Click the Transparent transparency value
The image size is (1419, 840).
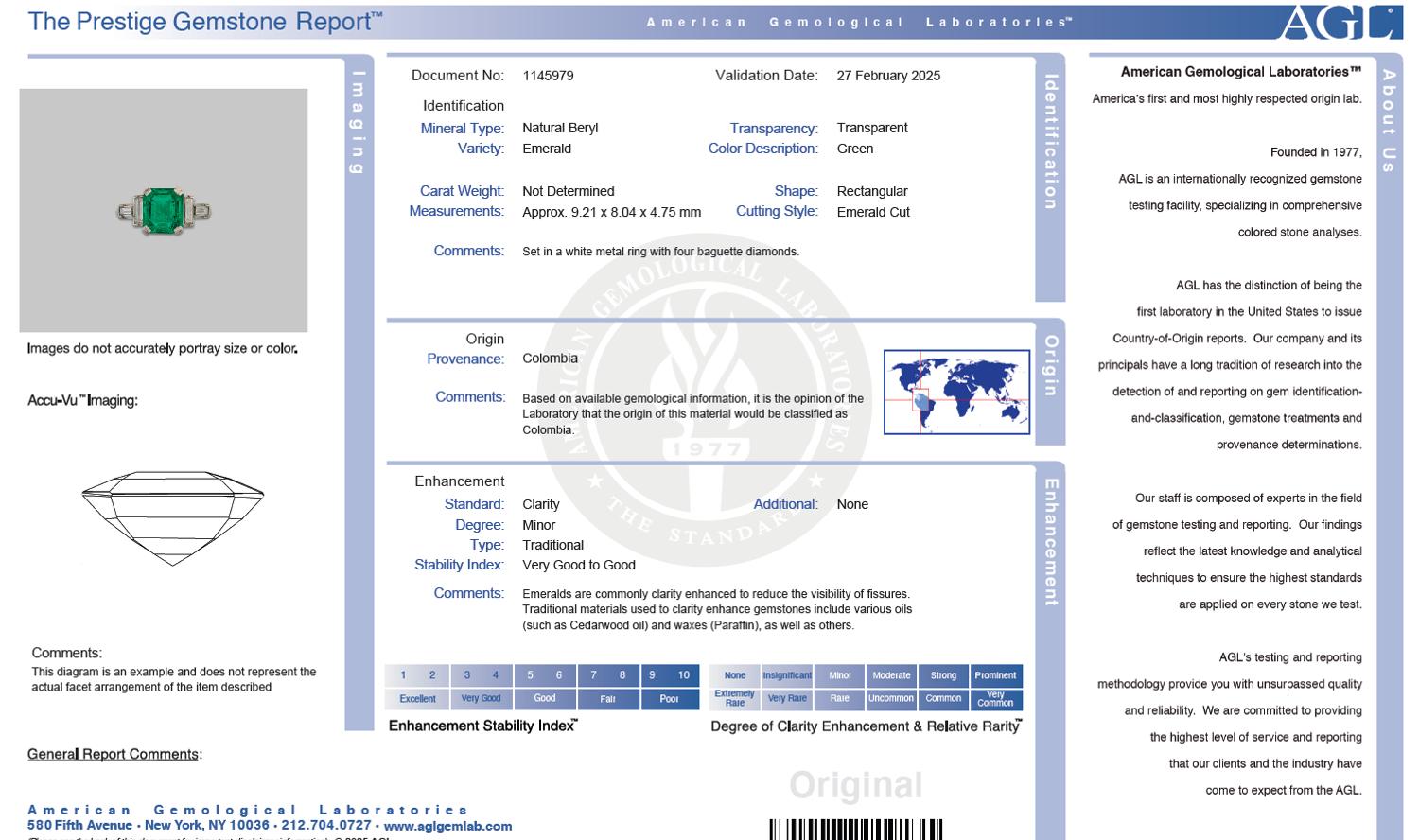click(872, 128)
